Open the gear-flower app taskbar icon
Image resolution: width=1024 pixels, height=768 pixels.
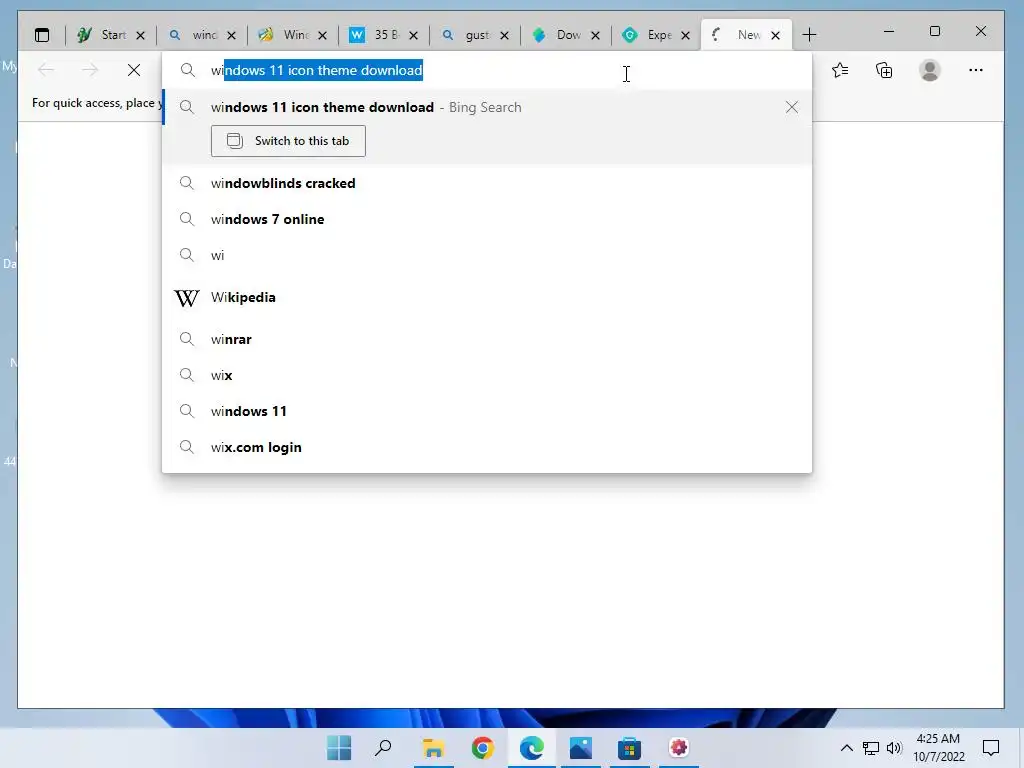[x=679, y=748]
